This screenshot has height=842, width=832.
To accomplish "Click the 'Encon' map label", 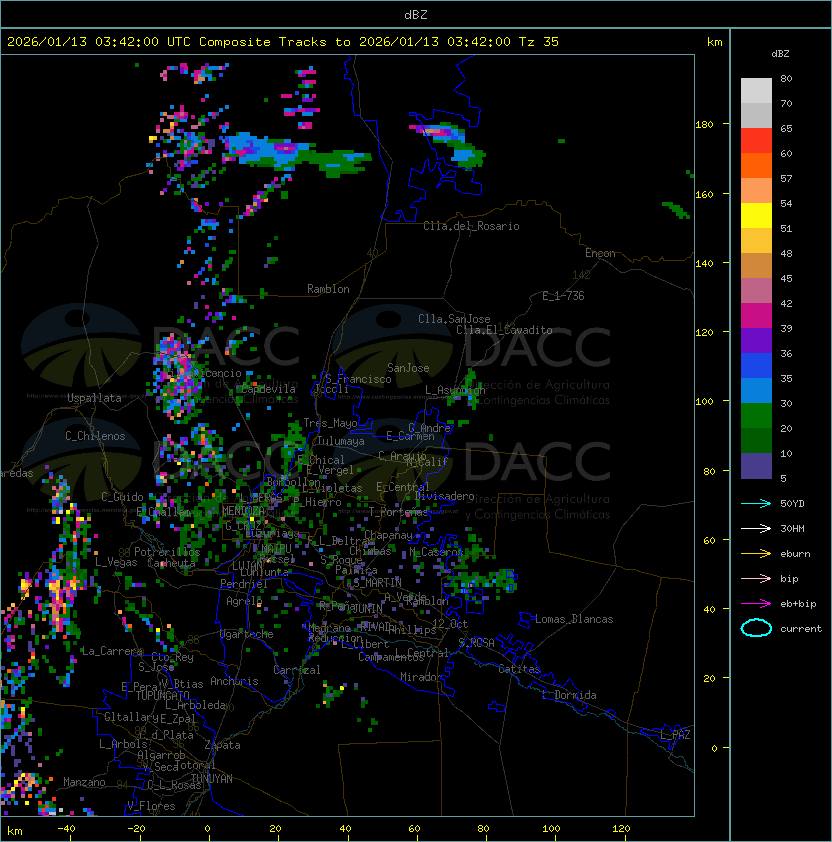I will coord(600,253).
